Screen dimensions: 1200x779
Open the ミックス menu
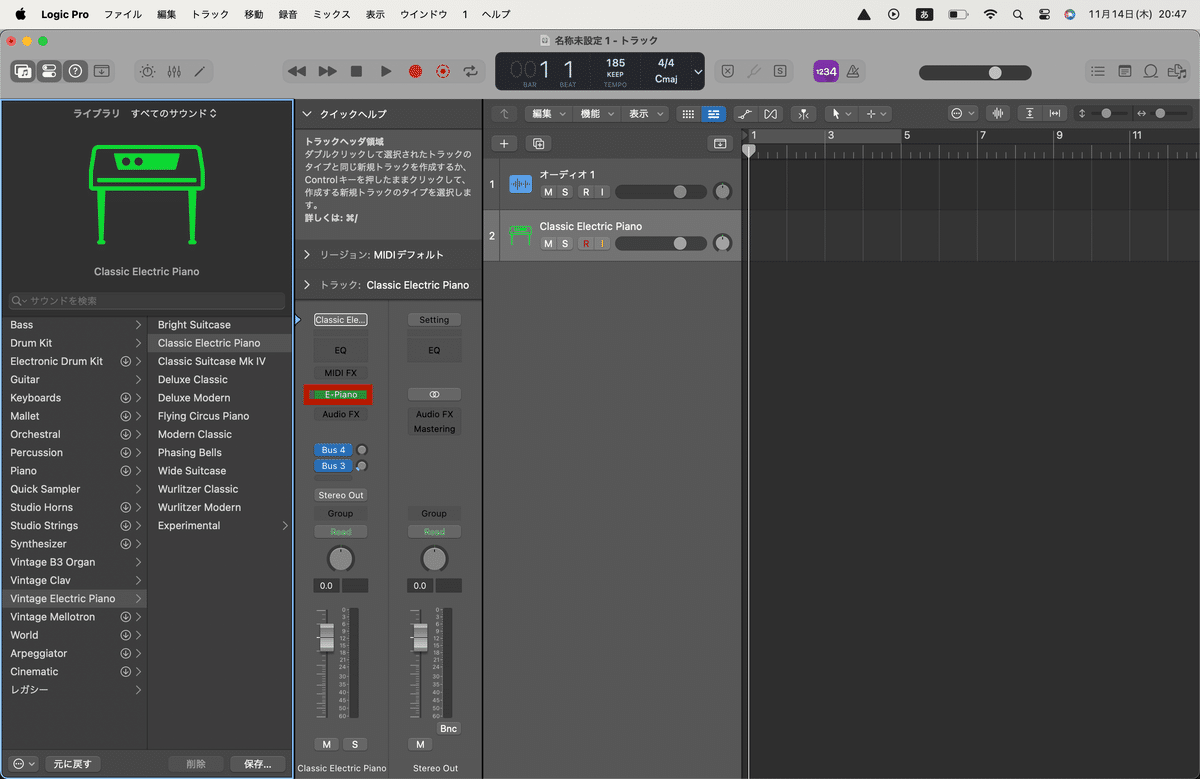point(332,14)
